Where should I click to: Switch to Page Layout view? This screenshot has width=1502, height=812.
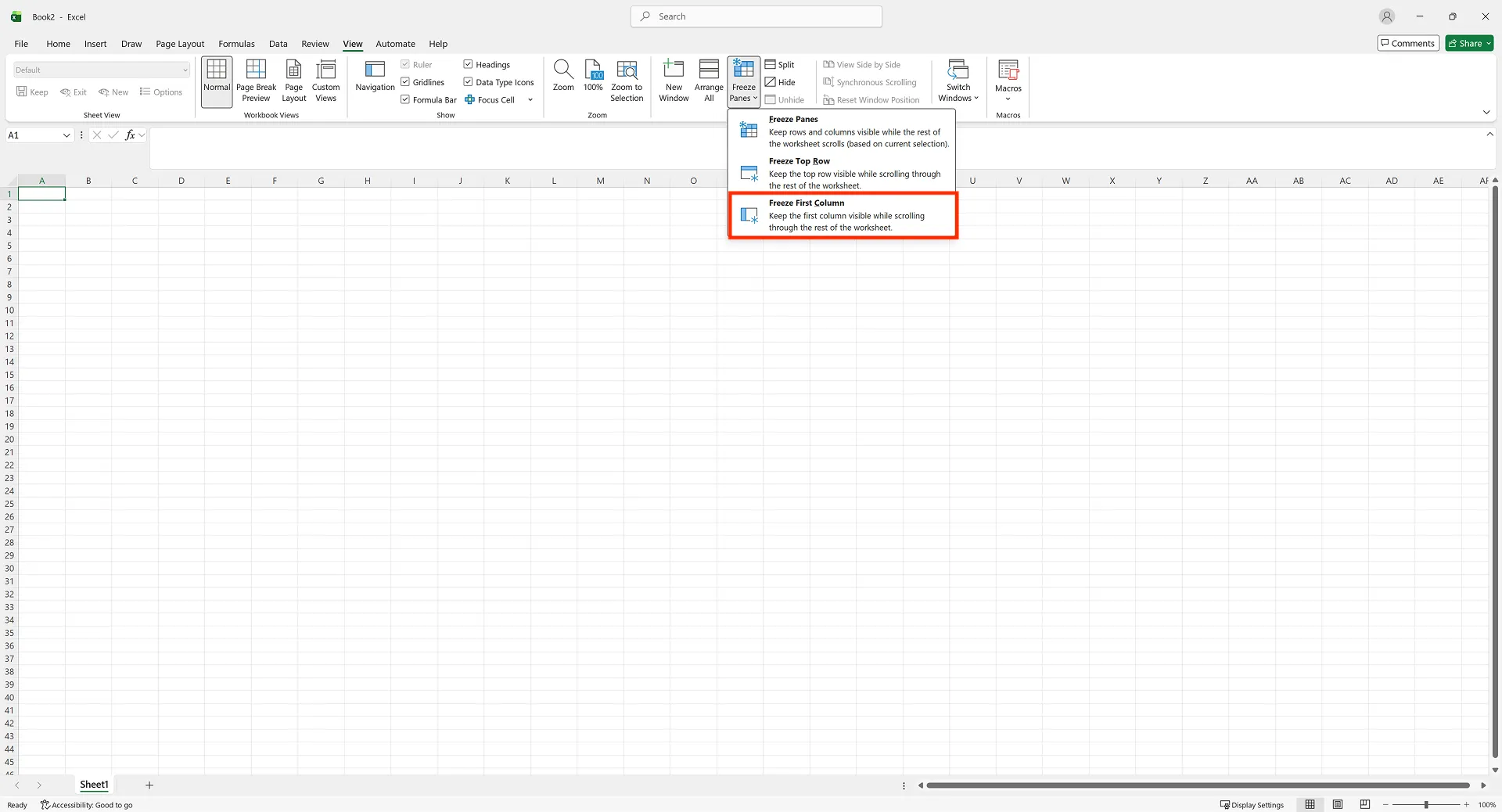coord(293,81)
